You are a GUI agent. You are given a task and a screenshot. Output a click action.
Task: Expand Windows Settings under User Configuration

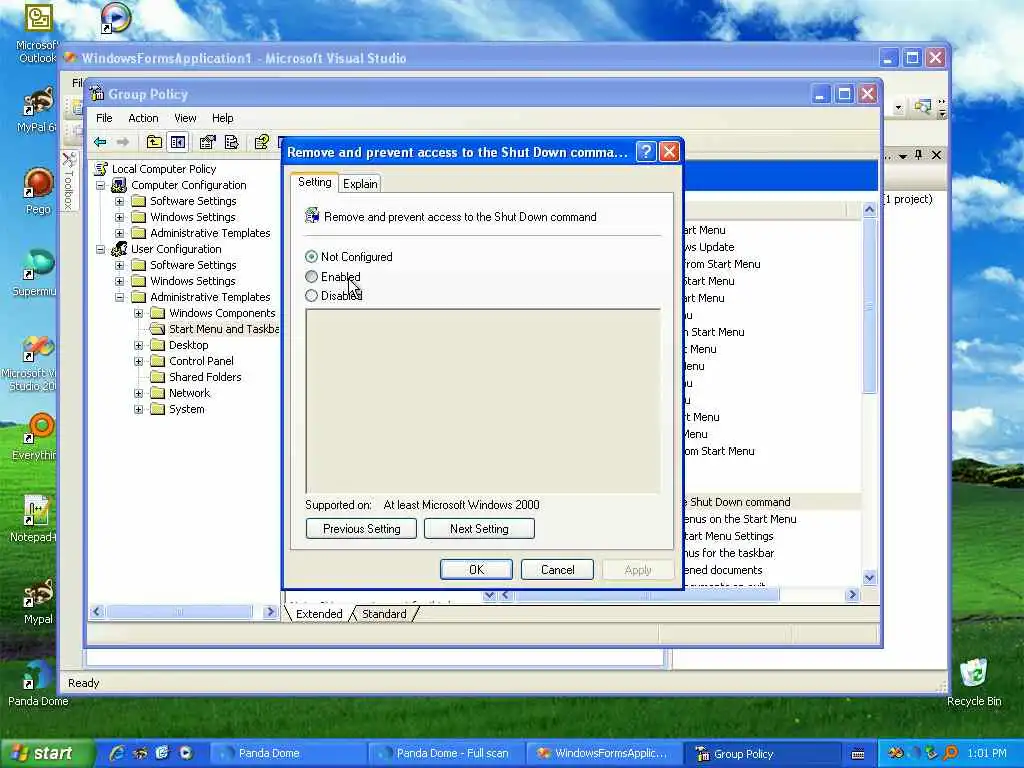(x=120, y=281)
